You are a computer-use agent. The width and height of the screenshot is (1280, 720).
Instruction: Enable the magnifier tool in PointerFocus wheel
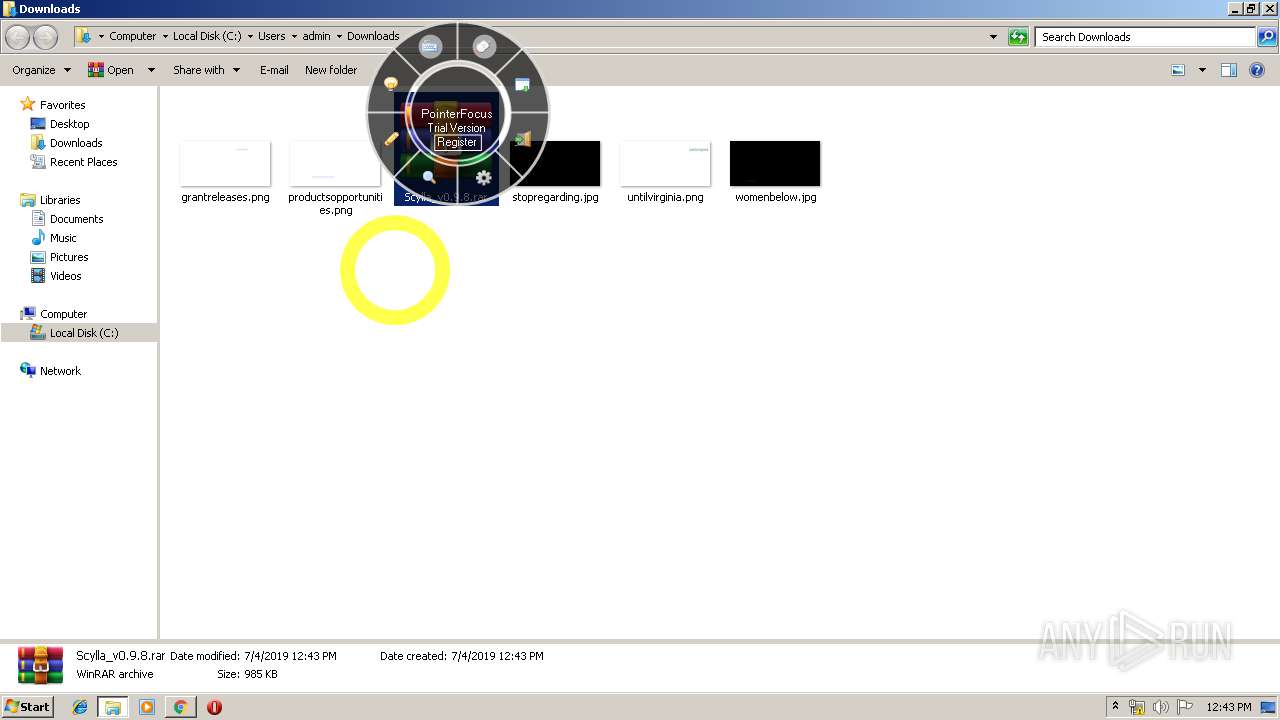[429, 177]
